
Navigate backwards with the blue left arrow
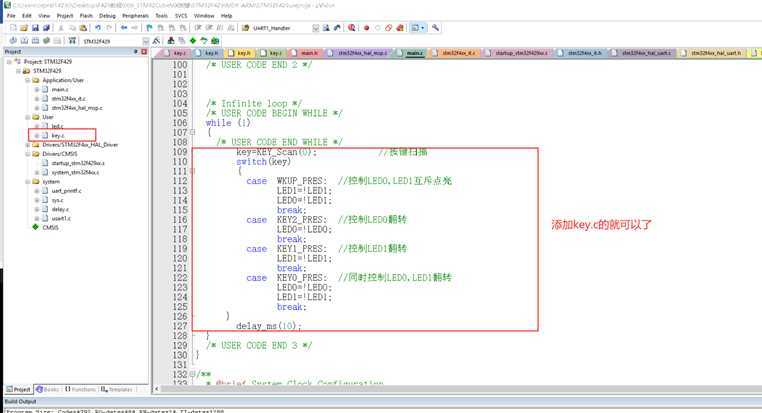124,28
